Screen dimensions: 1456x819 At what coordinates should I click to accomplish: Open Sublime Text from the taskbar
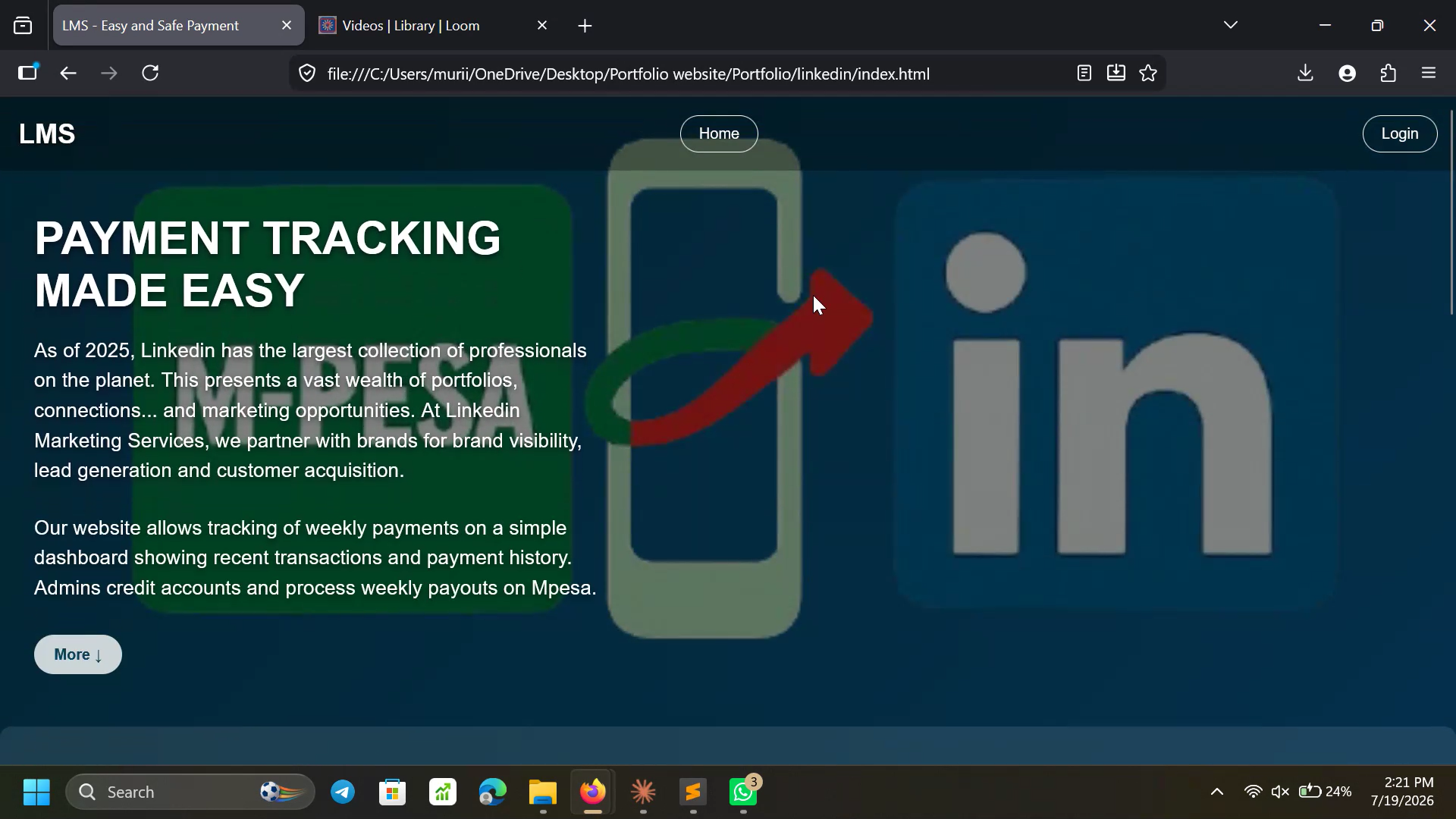pyautogui.click(x=693, y=792)
